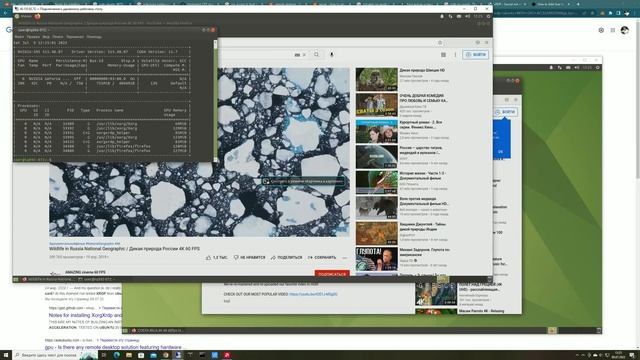Open the Михаил Задорнов video thumbnail
The height and width of the screenshot is (360, 640).
coord(376,258)
